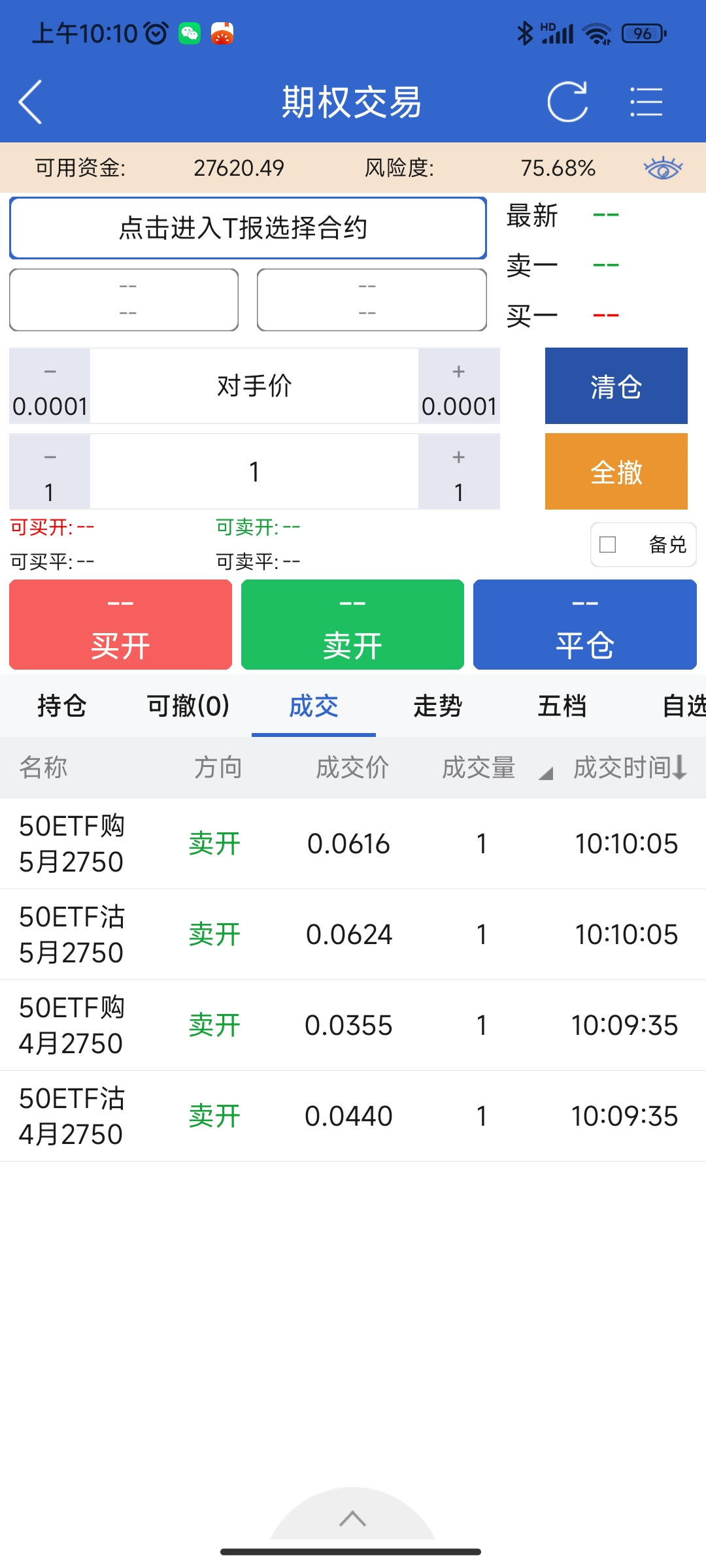This screenshot has height=1568, width=706.
Task: Sort by 成交时间 column
Action: point(630,768)
